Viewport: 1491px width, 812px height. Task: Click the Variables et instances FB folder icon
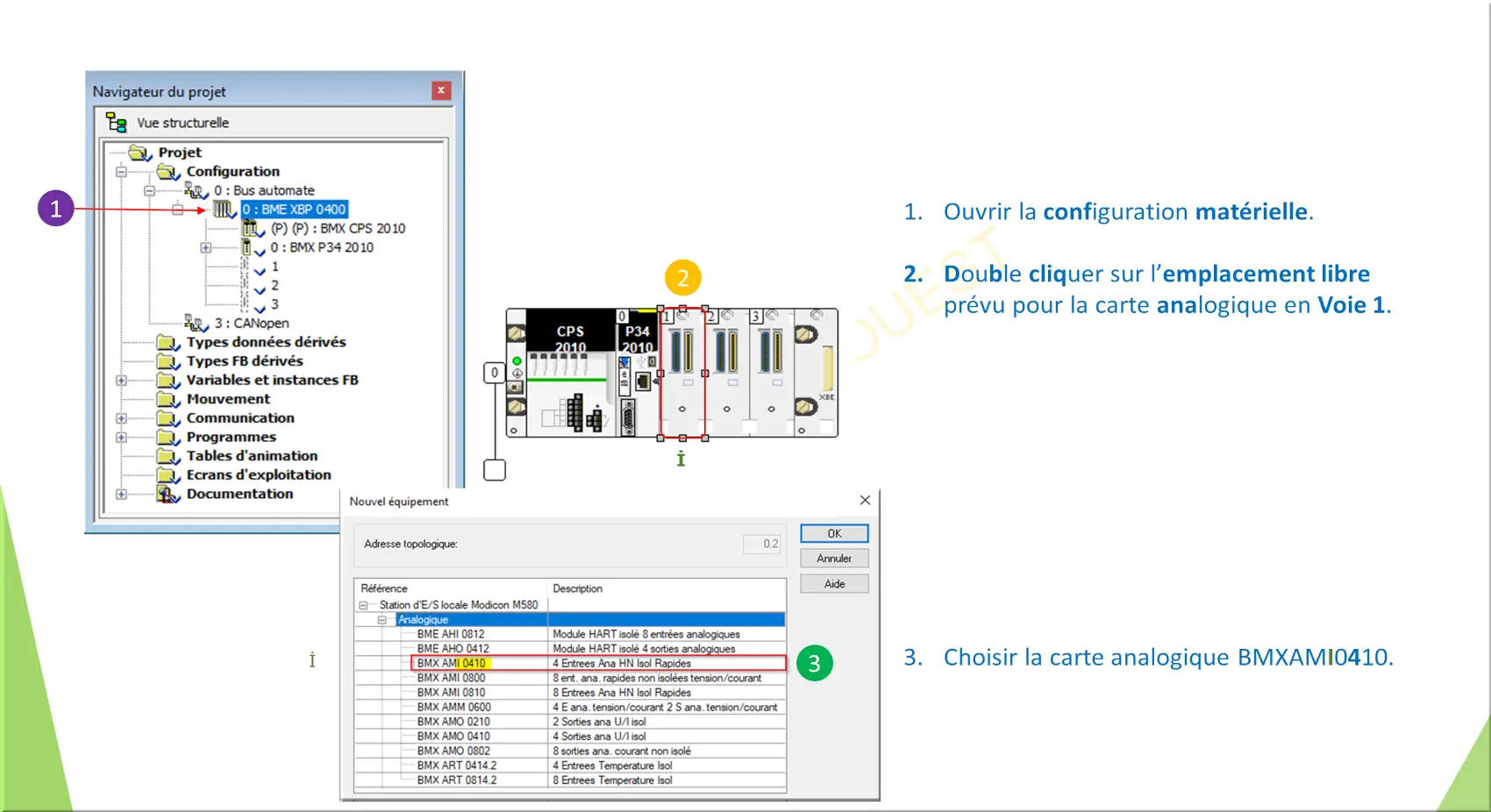[x=168, y=381]
